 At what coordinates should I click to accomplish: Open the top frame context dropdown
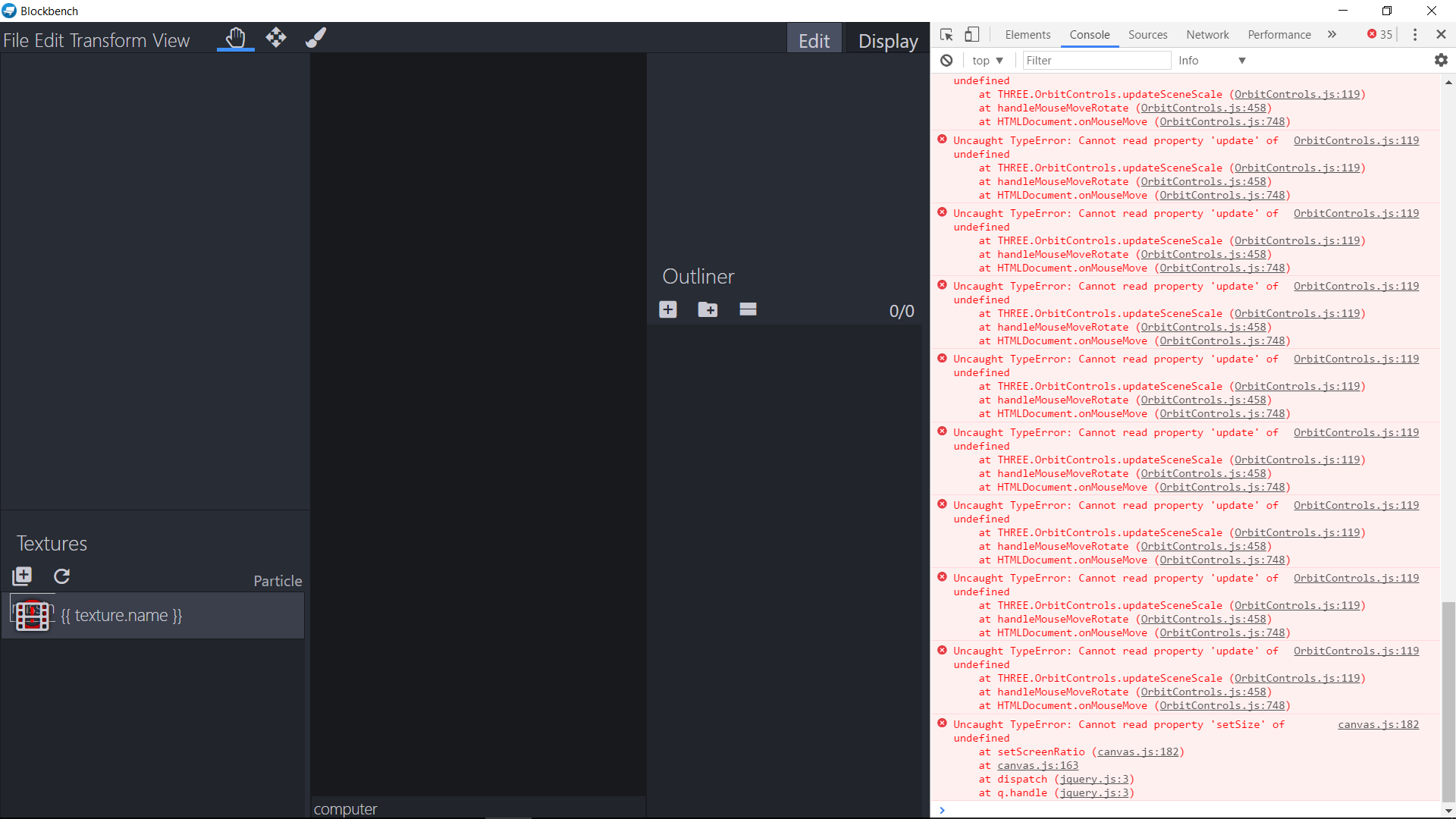click(x=987, y=60)
